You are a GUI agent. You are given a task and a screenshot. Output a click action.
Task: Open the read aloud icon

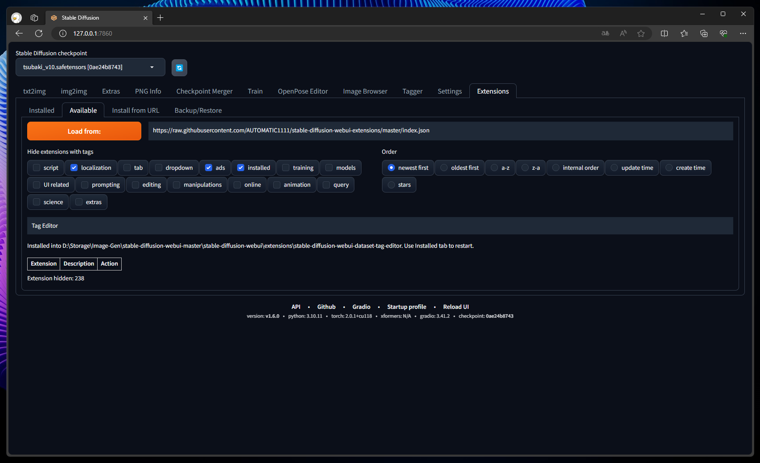tap(623, 33)
